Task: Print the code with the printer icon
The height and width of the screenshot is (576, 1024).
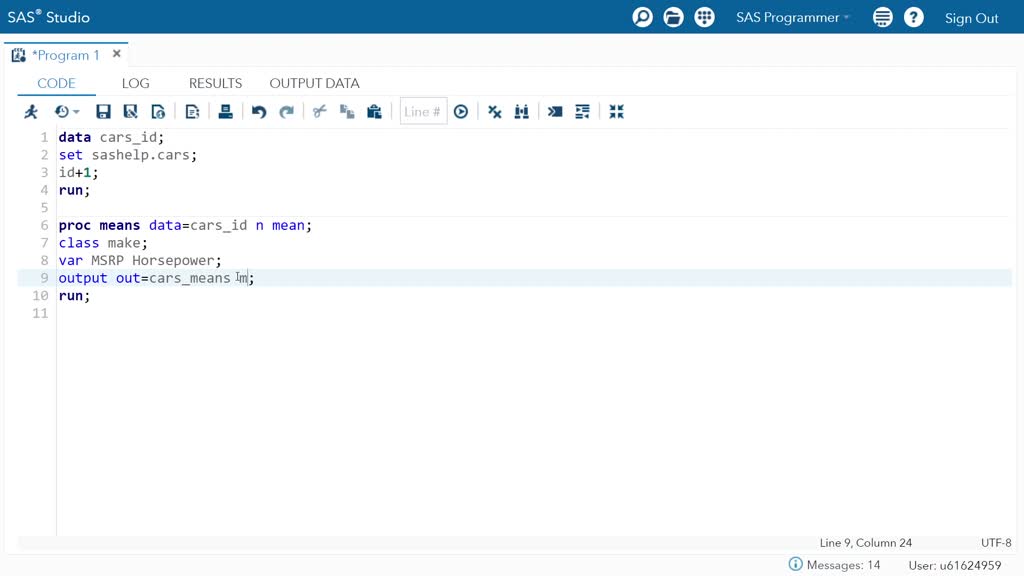Action: pos(225,112)
